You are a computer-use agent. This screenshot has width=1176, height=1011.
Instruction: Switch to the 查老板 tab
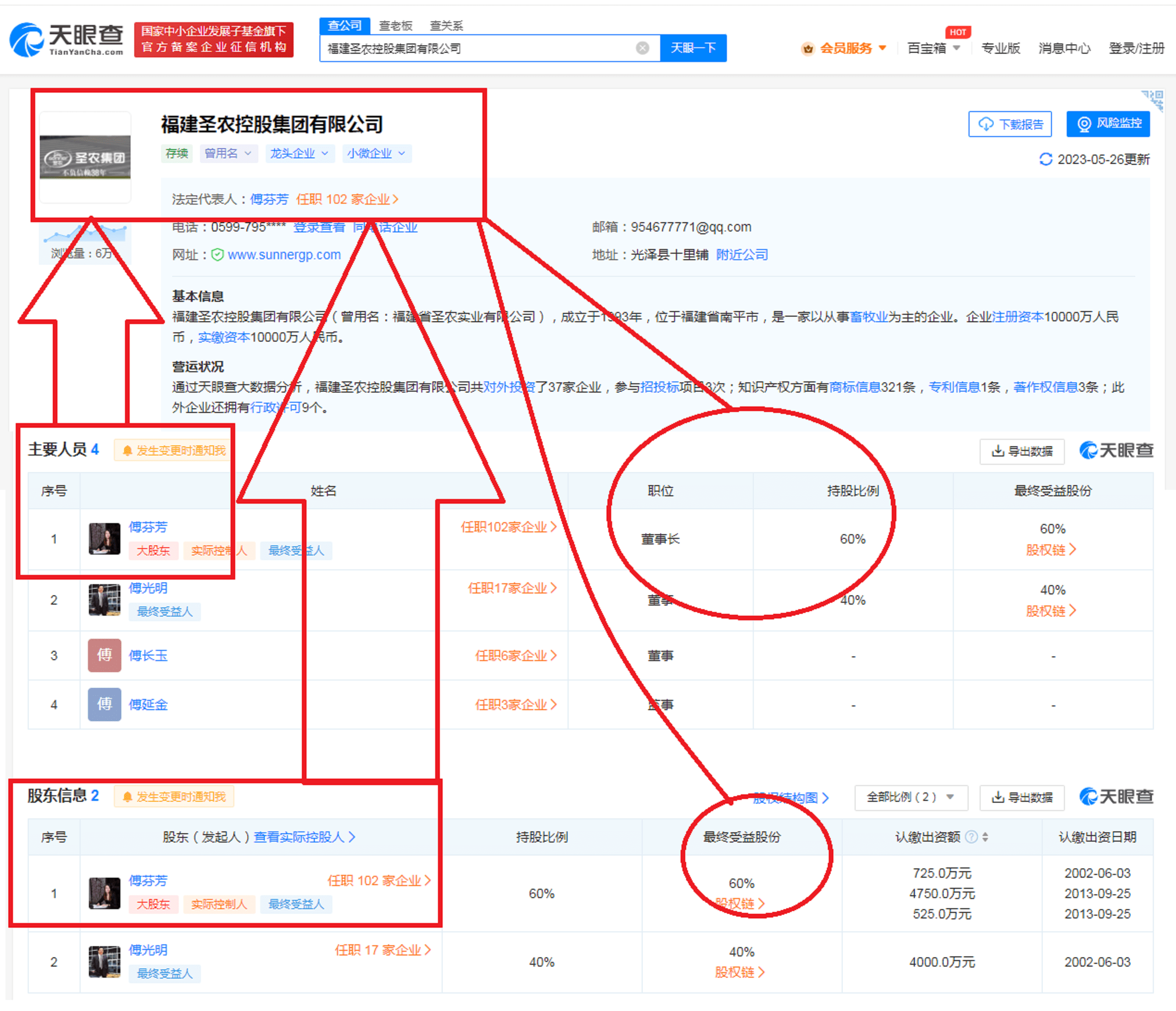coord(395,25)
